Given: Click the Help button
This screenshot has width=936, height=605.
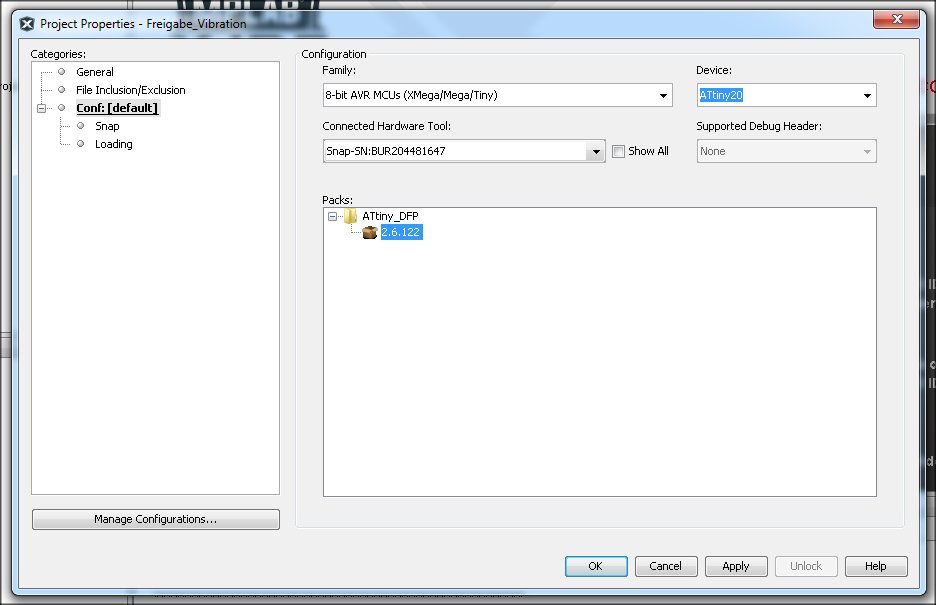Looking at the screenshot, I should pyautogui.click(x=876, y=566).
